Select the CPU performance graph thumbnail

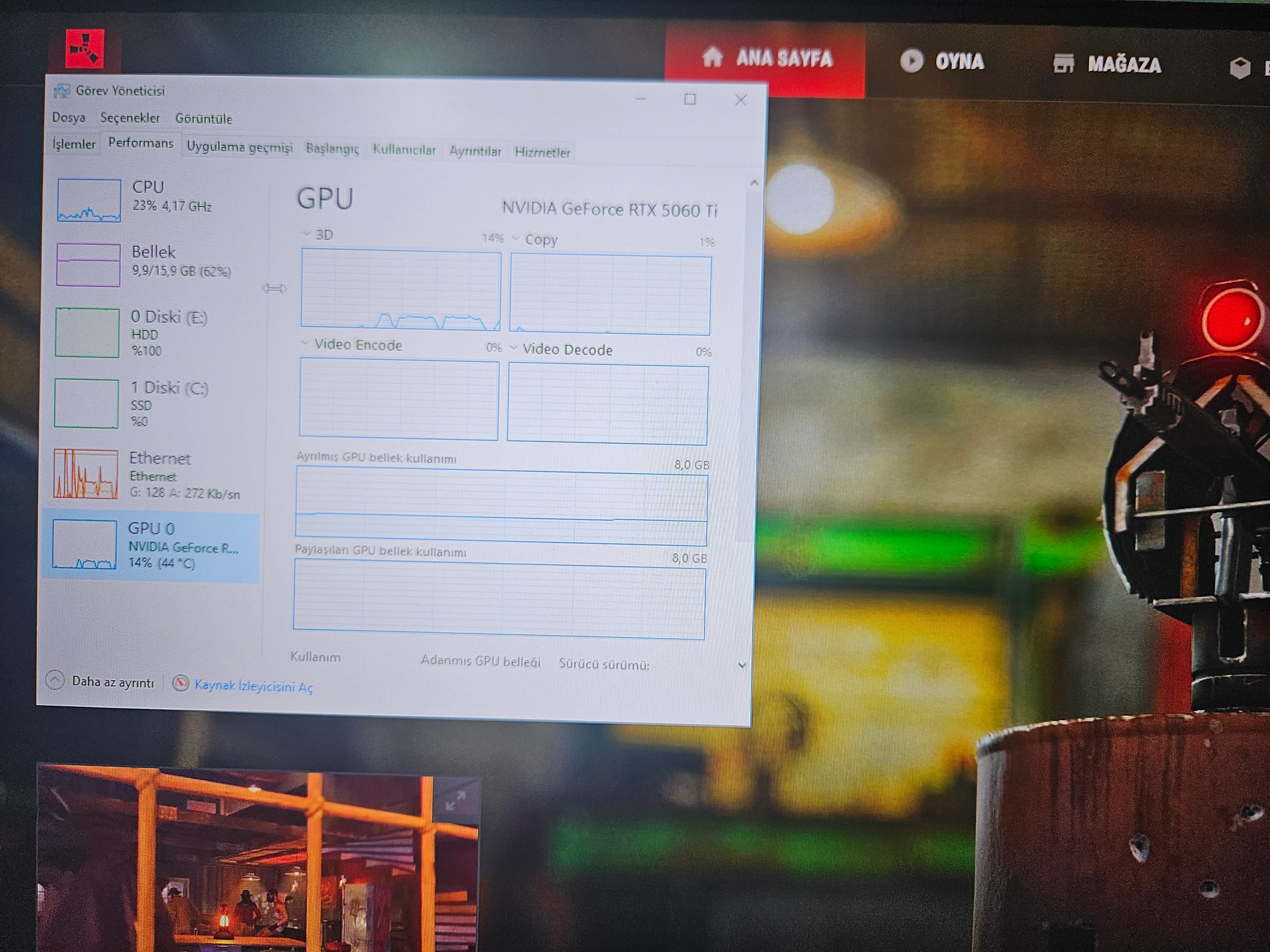pyautogui.click(x=89, y=200)
